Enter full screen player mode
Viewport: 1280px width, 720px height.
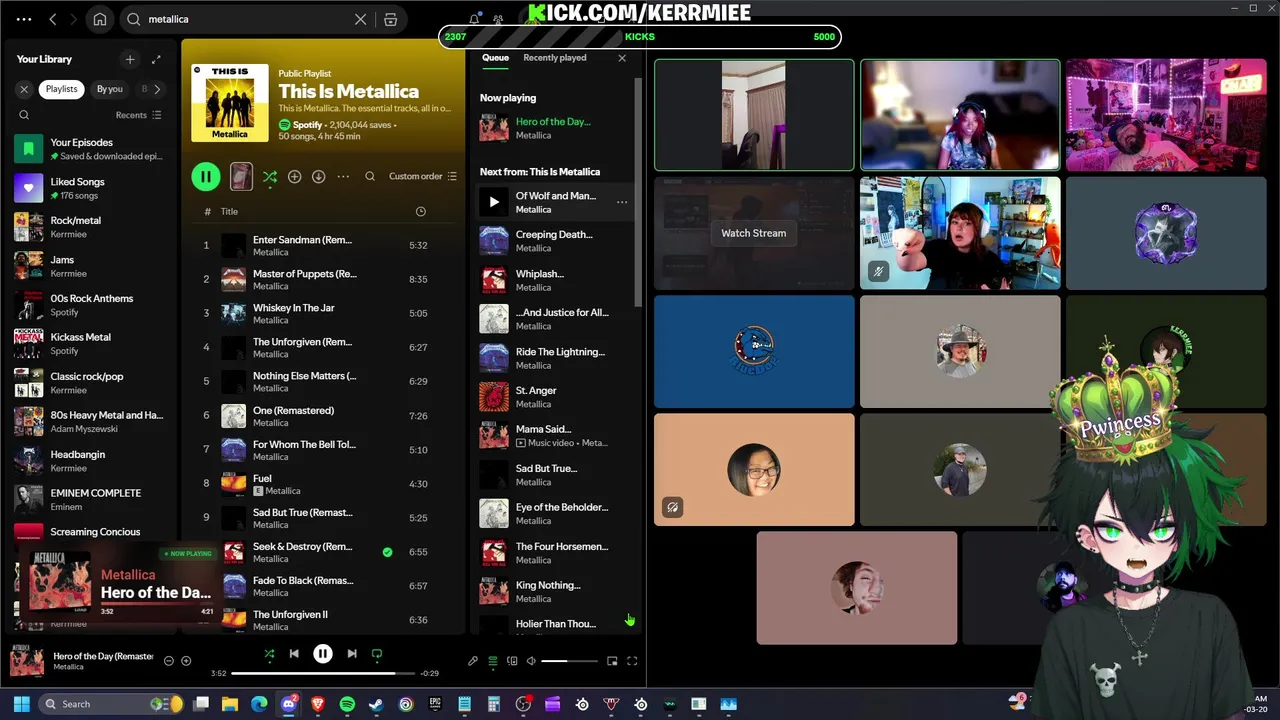point(632,661)
